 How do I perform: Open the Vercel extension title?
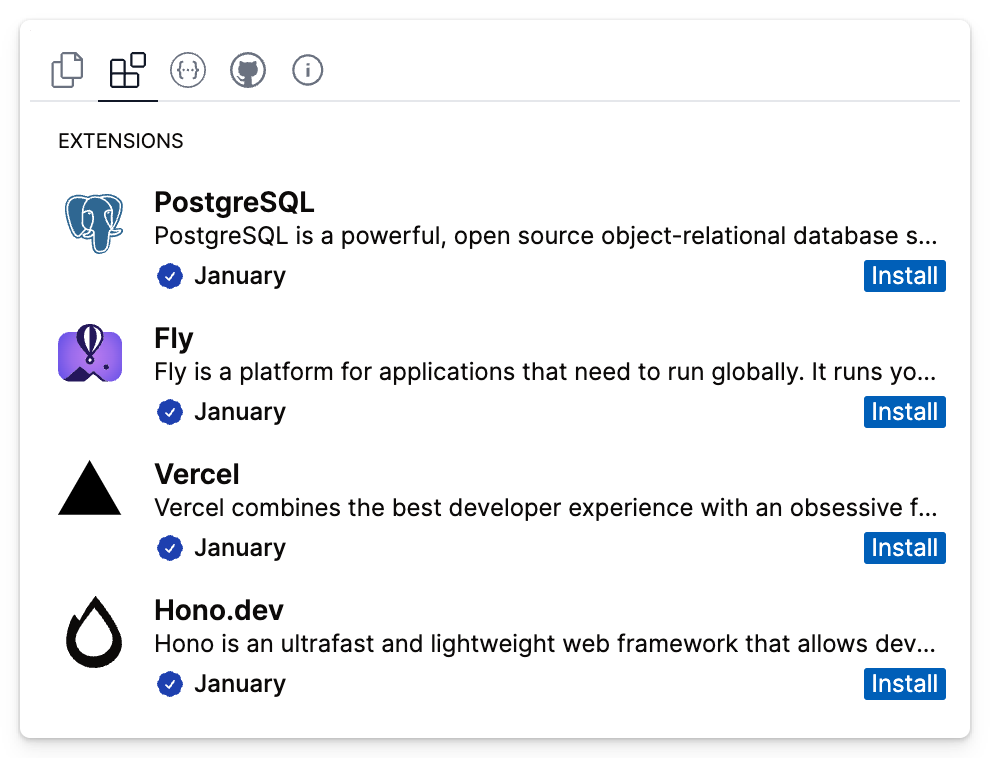(197, 474)
